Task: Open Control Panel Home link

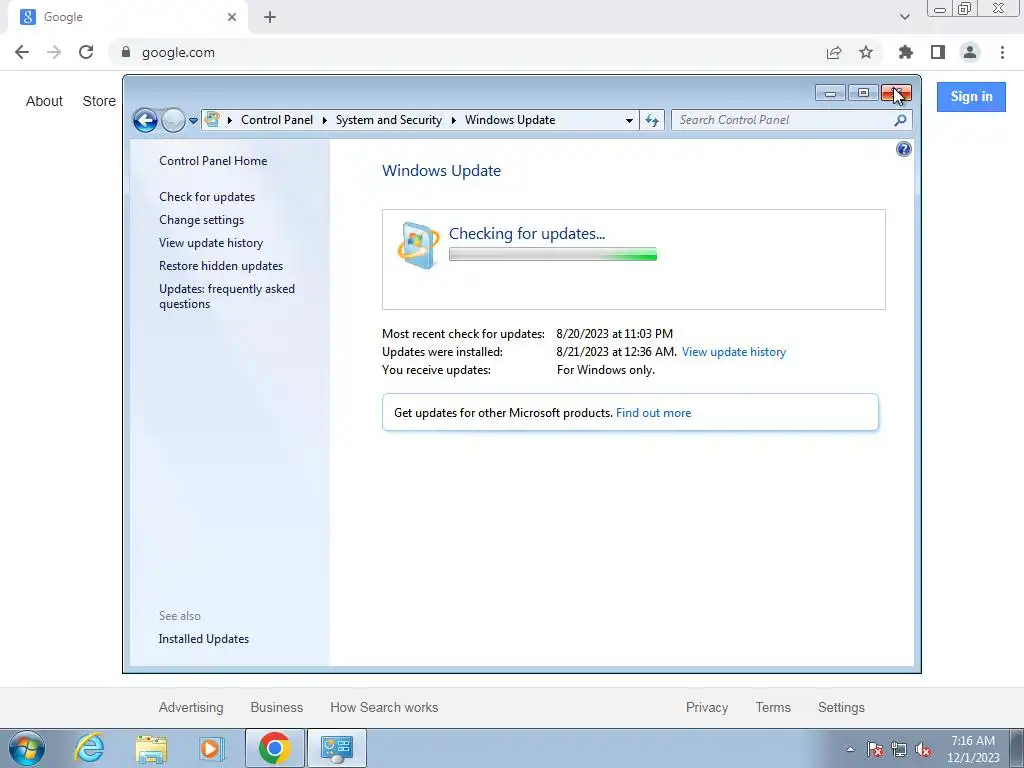Action: [213, 161]
